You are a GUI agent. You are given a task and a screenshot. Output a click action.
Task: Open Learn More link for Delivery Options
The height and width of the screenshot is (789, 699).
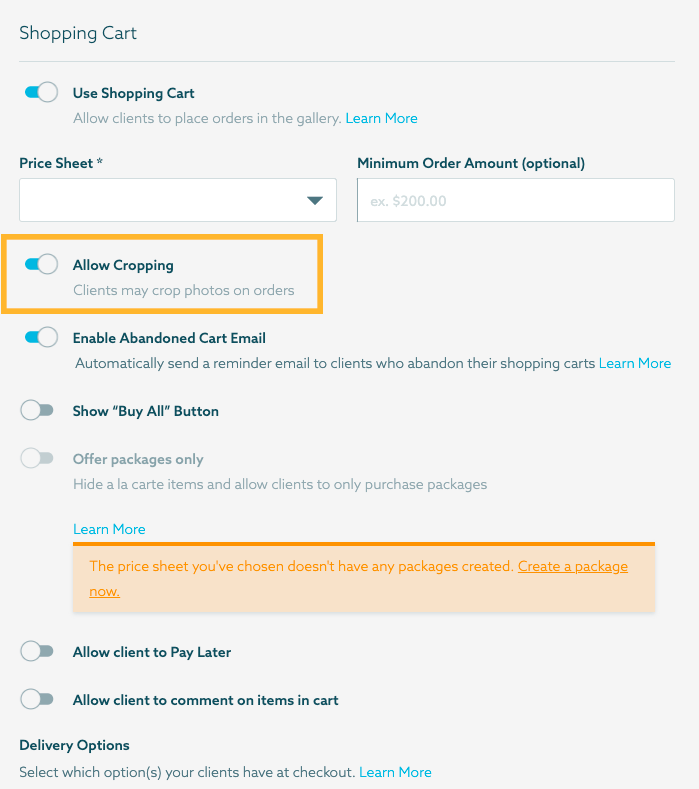coord(395,772)
